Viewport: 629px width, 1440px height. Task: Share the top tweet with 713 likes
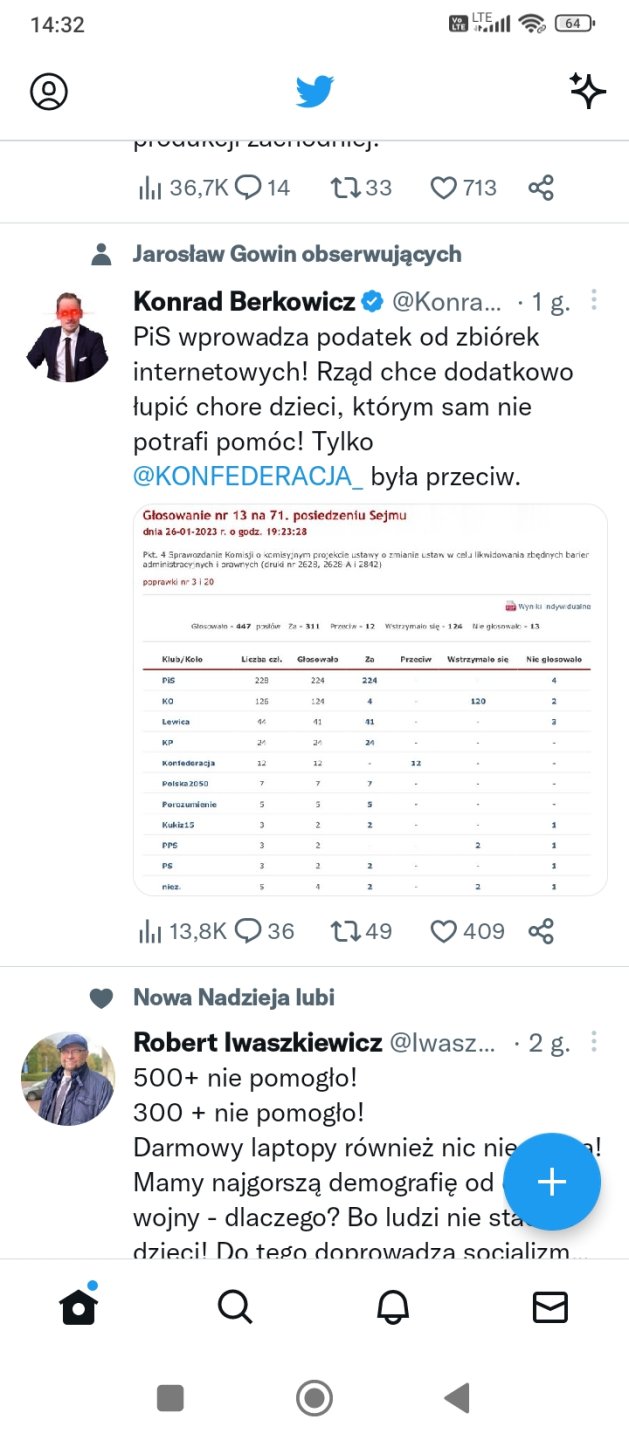tap(541, 187)
